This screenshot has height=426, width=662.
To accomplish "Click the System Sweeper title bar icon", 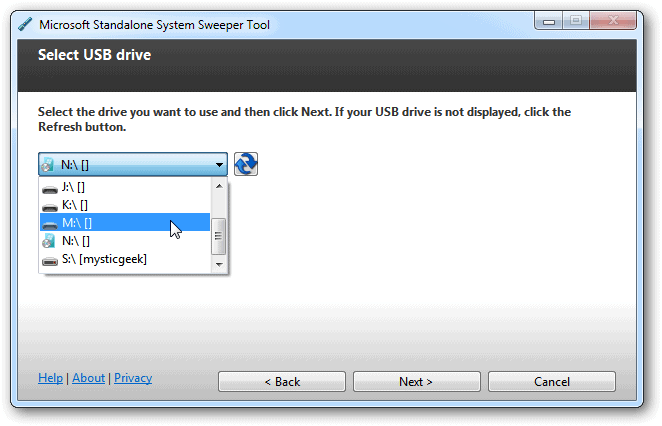I will click(x=24, y=24).
